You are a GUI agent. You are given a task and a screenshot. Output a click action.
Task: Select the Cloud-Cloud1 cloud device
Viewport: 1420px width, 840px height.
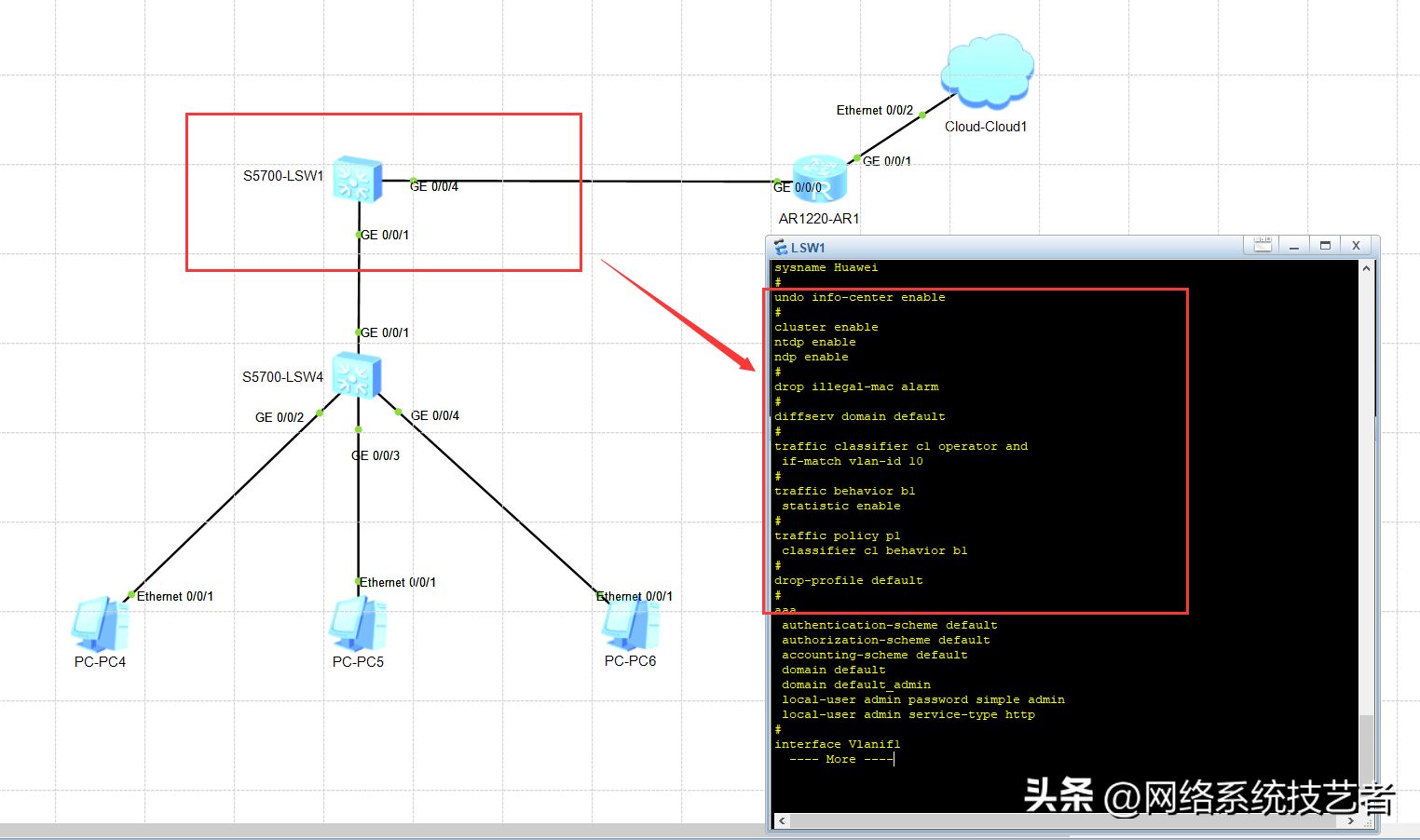(988, 70)
